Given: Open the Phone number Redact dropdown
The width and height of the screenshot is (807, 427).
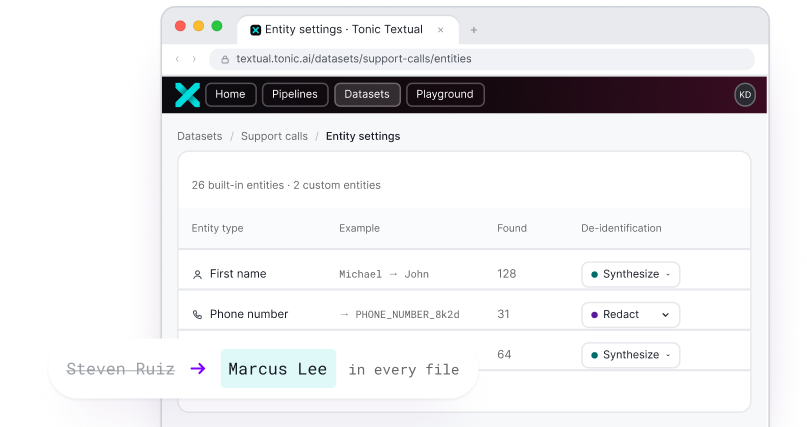Looking at the screenshot, I should pyautogui.click(x=630, y=314).
